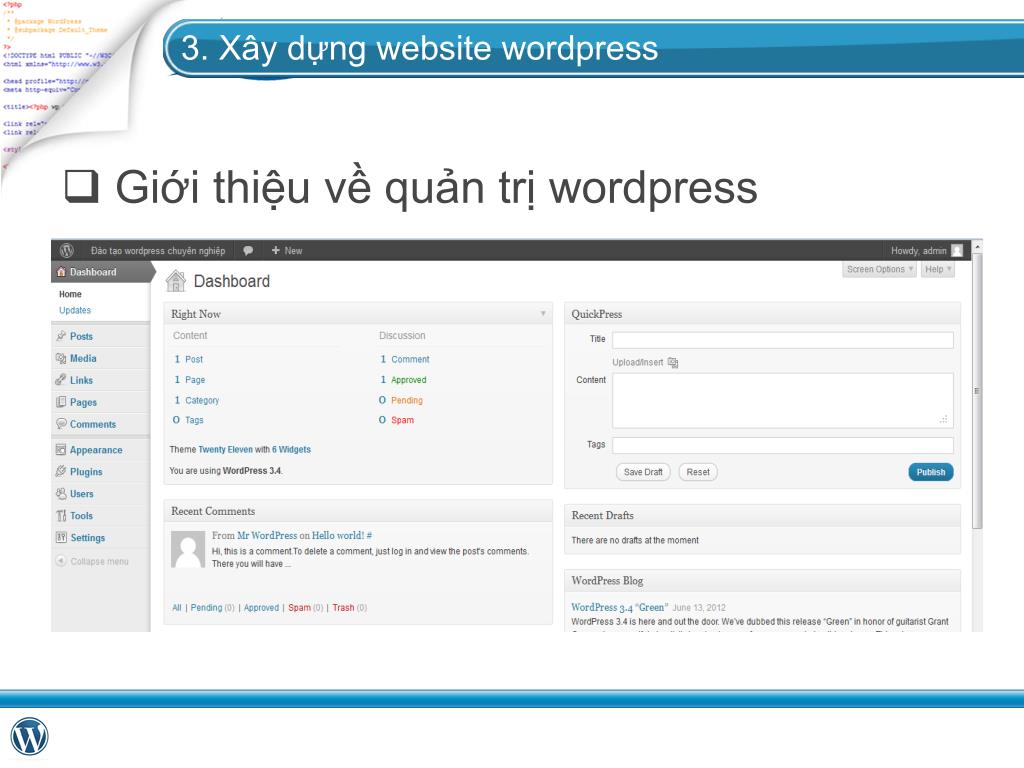Viewport: 1024px width, 768px height.
Task: Click the Tools icon in sidebar
Action: (61, 516)
